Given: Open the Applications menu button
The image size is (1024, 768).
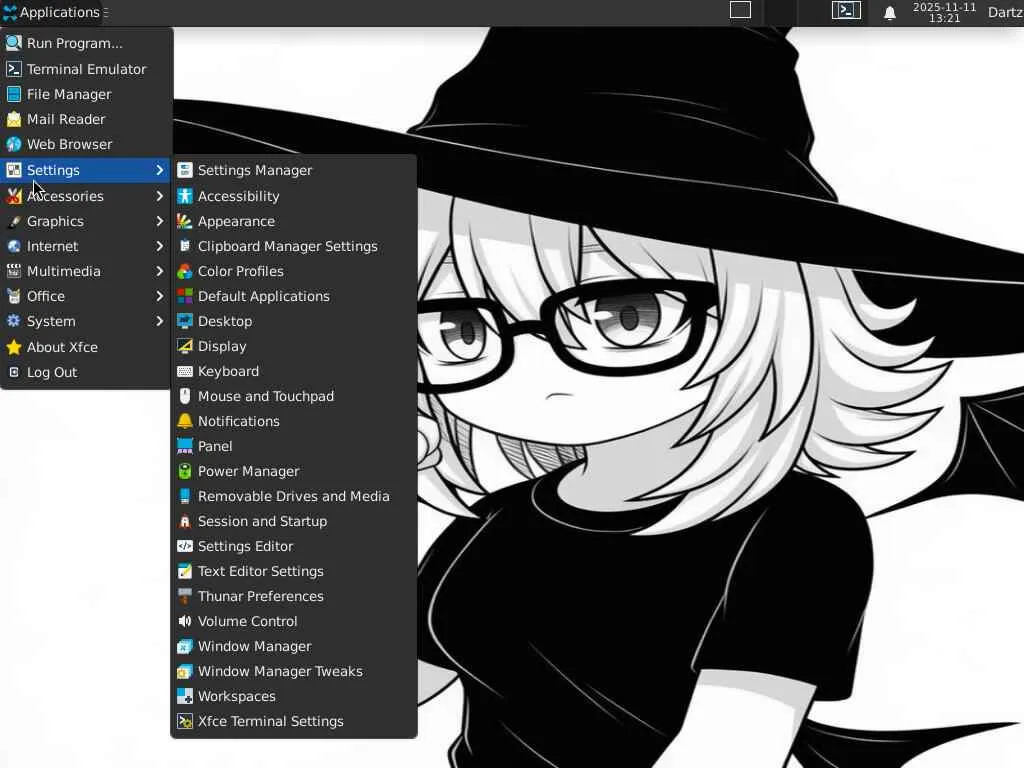Looking at the screenshot, I should [52, 12].
